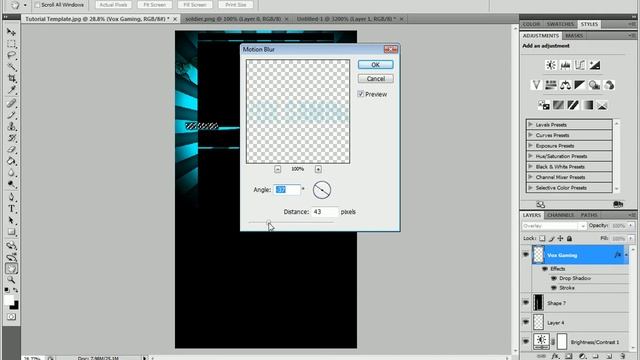Hide Layer 4 visibility
The width and height of the screenshot is (640, 360).
tap(526, 322)
